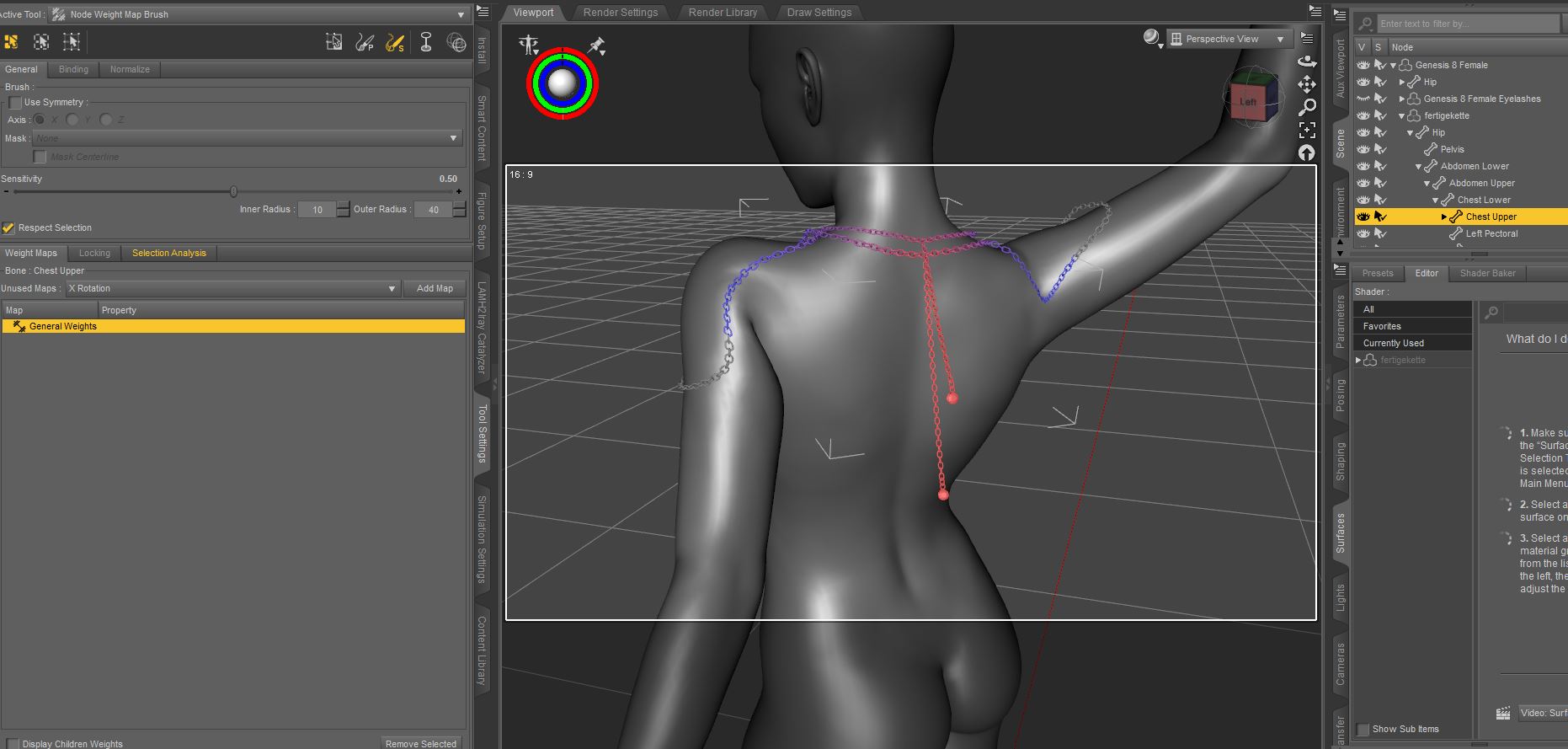Click the Add Map button
Viewport: 1568px width, 749px height.
tap(435, 288)
